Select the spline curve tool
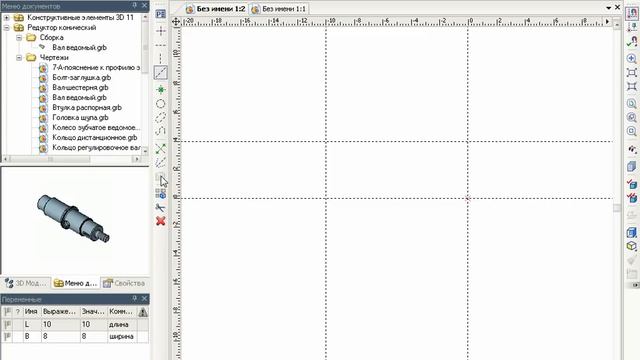640x360 pixels. pos(161,131)
